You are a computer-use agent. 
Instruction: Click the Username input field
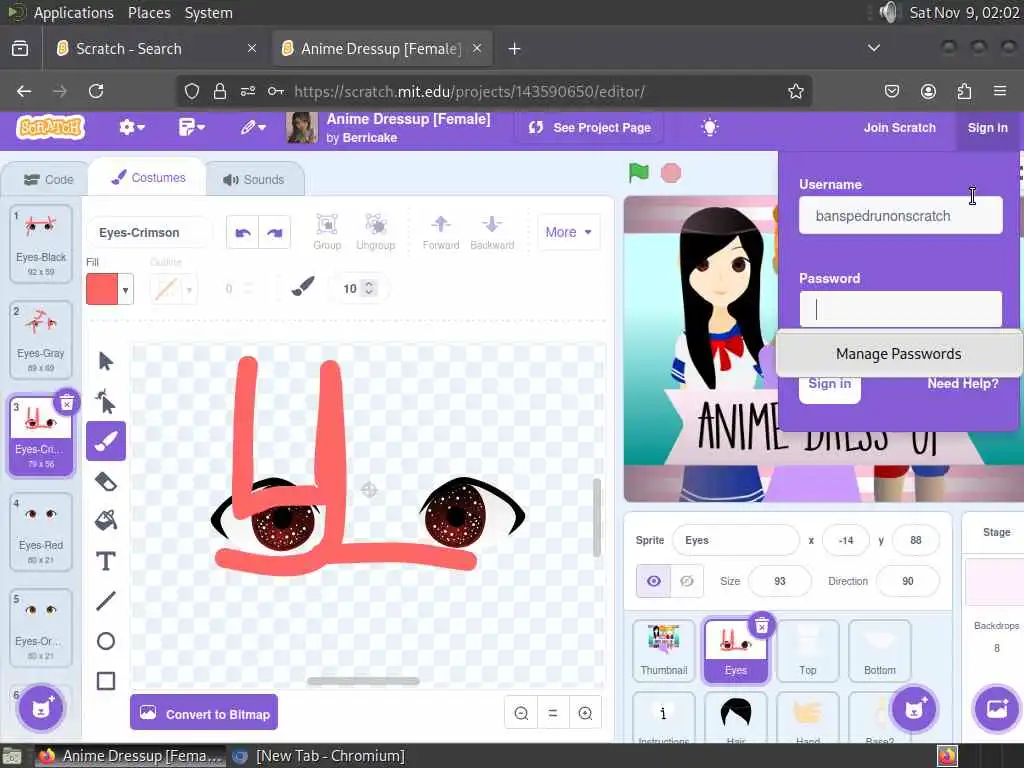901,216
